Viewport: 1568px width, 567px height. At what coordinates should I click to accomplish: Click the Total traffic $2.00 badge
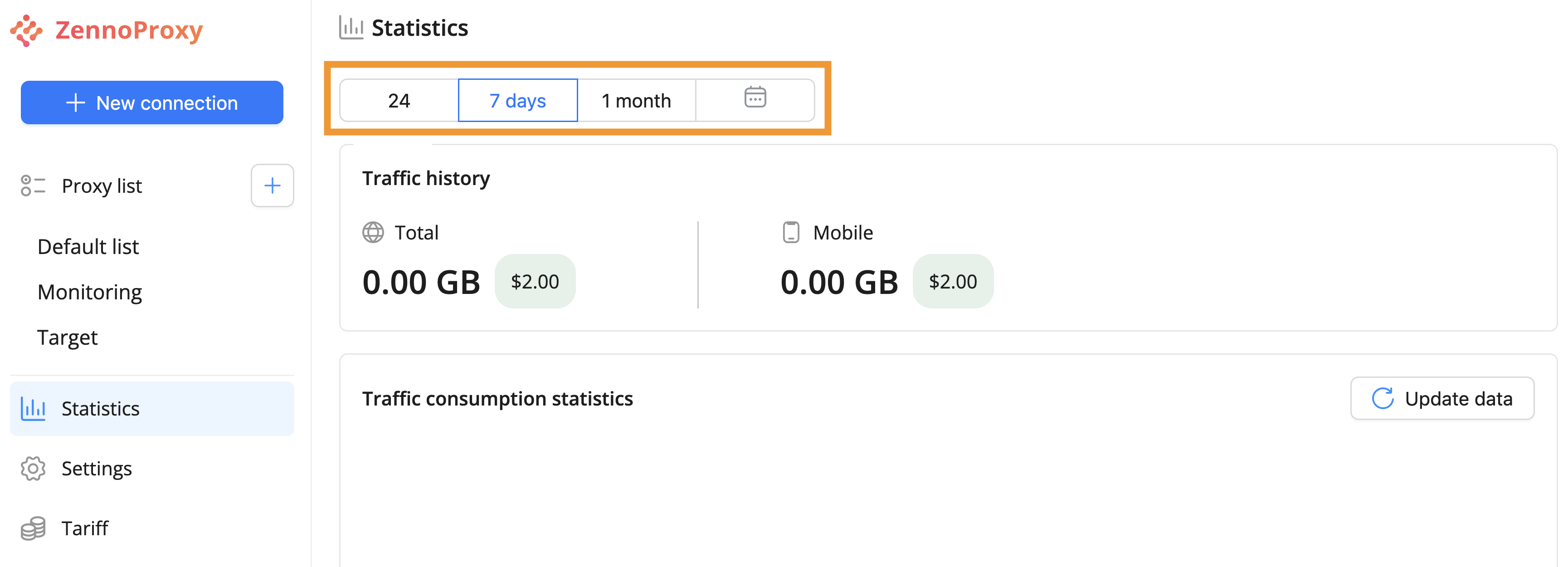point(535,281)
